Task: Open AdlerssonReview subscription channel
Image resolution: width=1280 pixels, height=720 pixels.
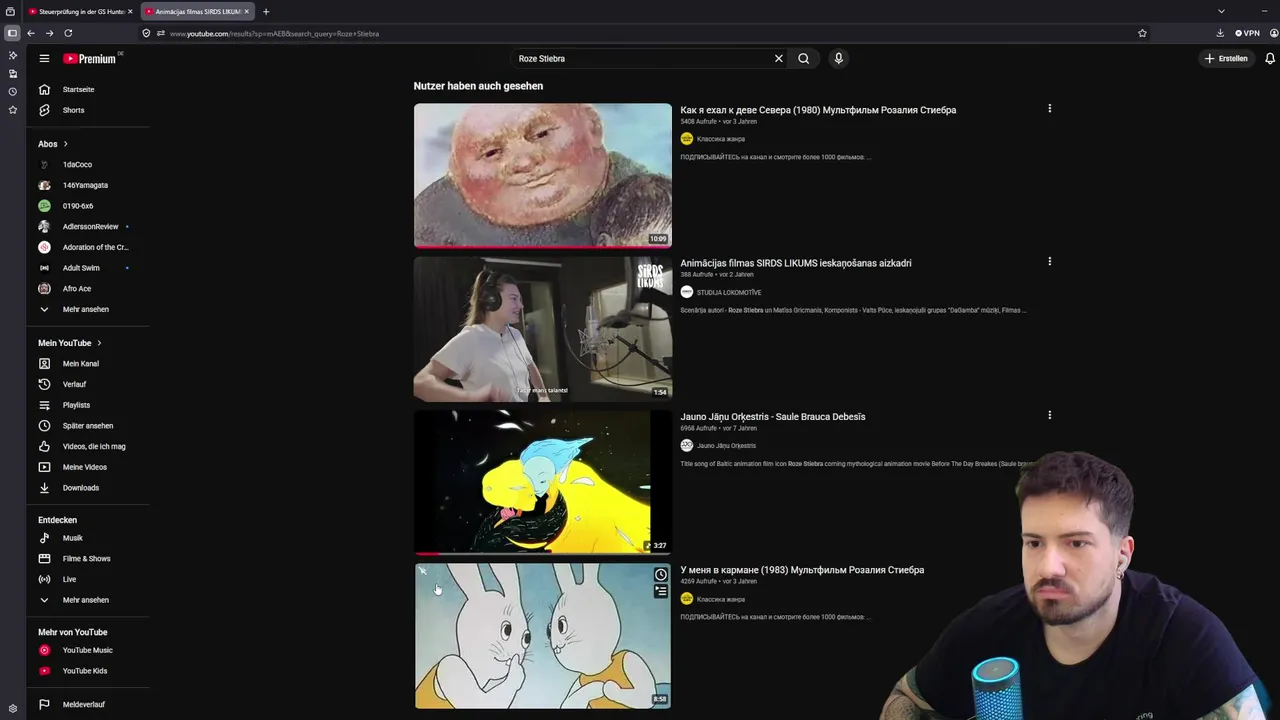Action: click(x=88, y=226)
